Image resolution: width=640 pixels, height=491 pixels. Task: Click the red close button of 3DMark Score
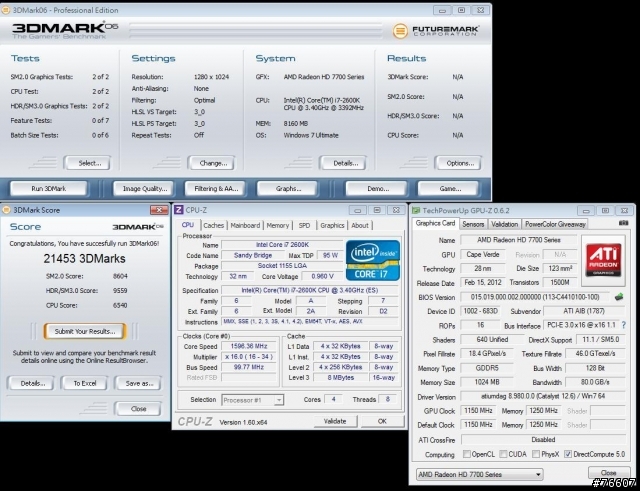[x=159, y=210]
